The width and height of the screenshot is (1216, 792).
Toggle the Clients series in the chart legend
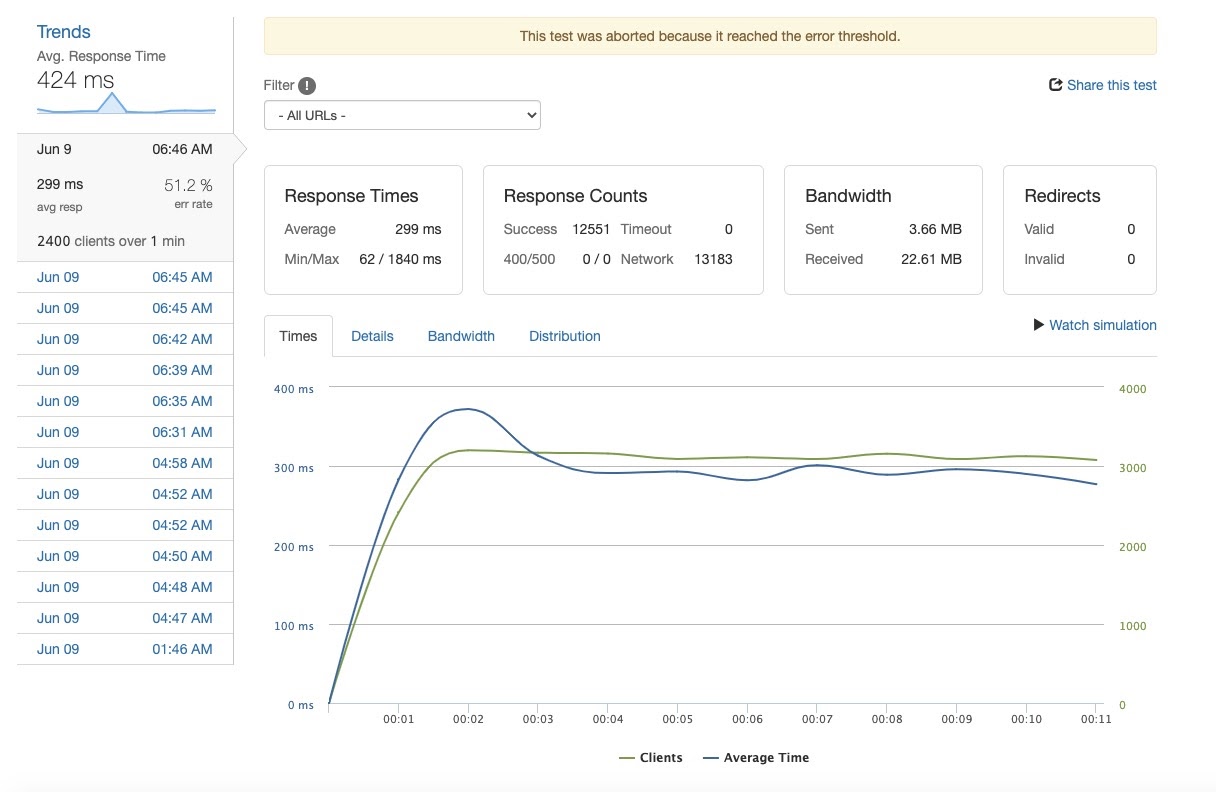[x=651, y=758]
